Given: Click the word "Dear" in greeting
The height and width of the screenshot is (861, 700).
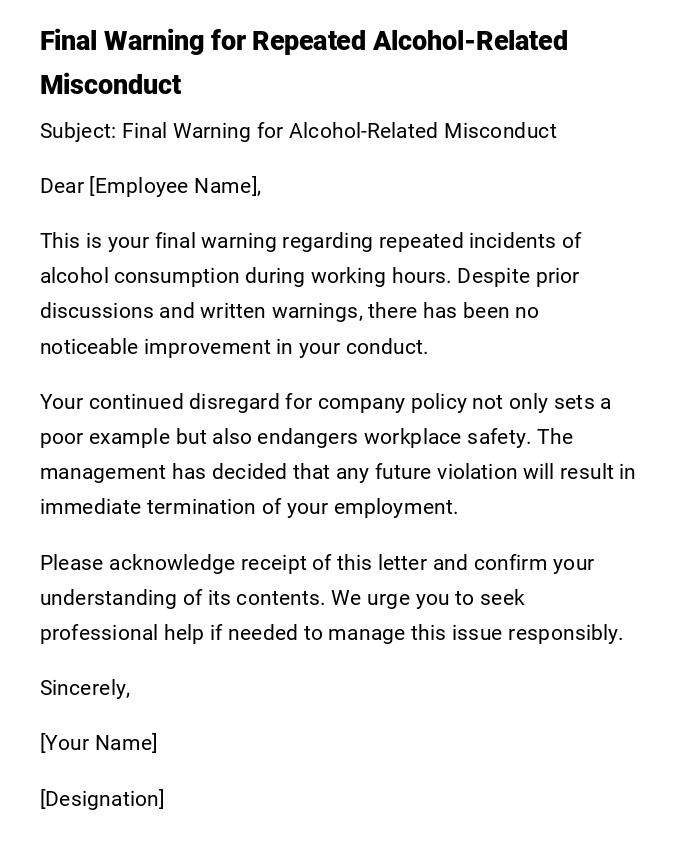Looking at the screenshot, I should [x=62, y=186].
